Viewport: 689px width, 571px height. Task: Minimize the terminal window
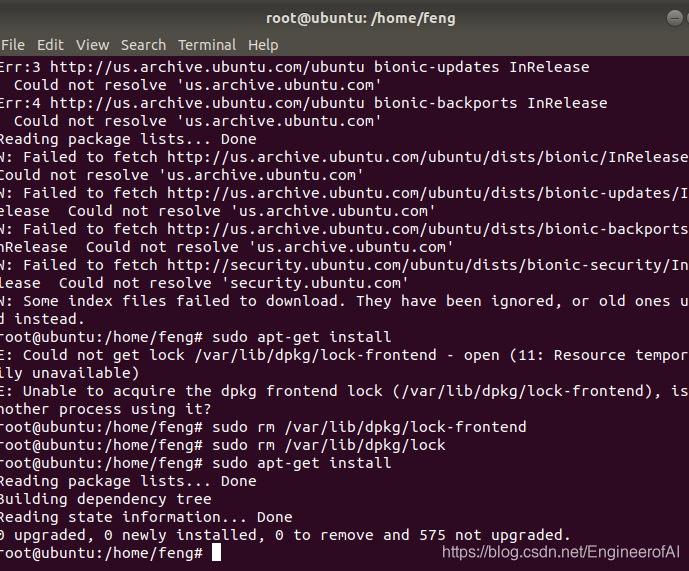pyautogui.click(x=674, y=18)
